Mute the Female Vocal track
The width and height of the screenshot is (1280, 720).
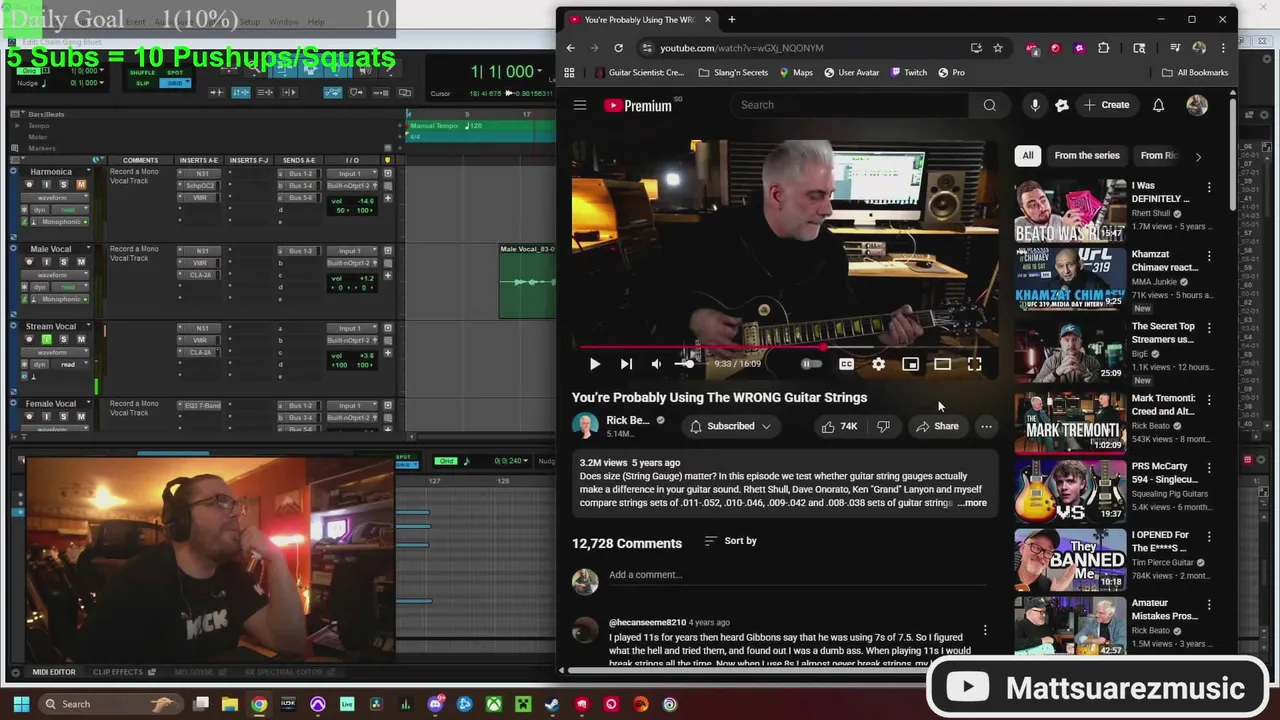coord(81,416)
